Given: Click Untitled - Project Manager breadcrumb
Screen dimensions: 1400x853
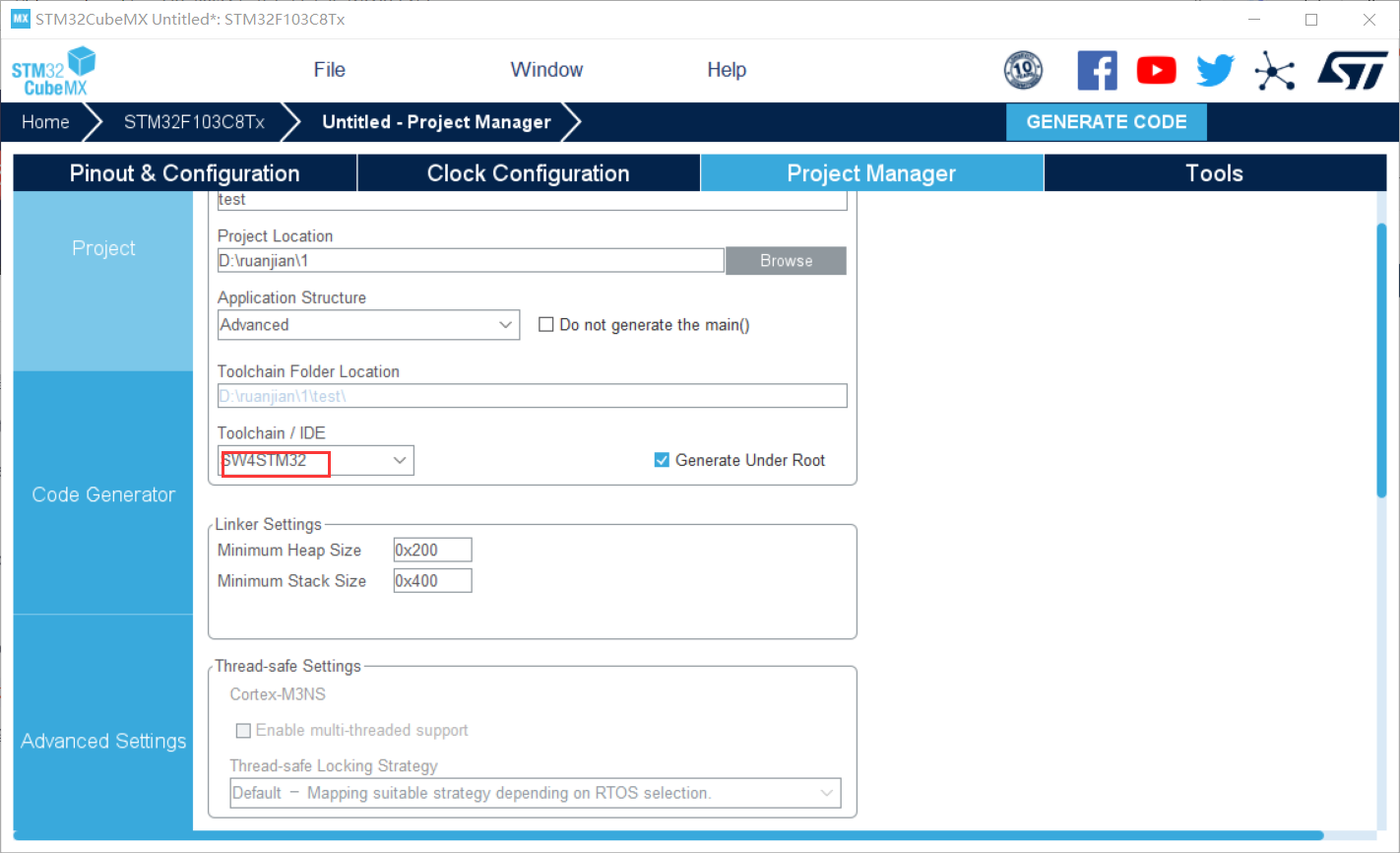Looking at the screenshot, I should pos(436,122).
